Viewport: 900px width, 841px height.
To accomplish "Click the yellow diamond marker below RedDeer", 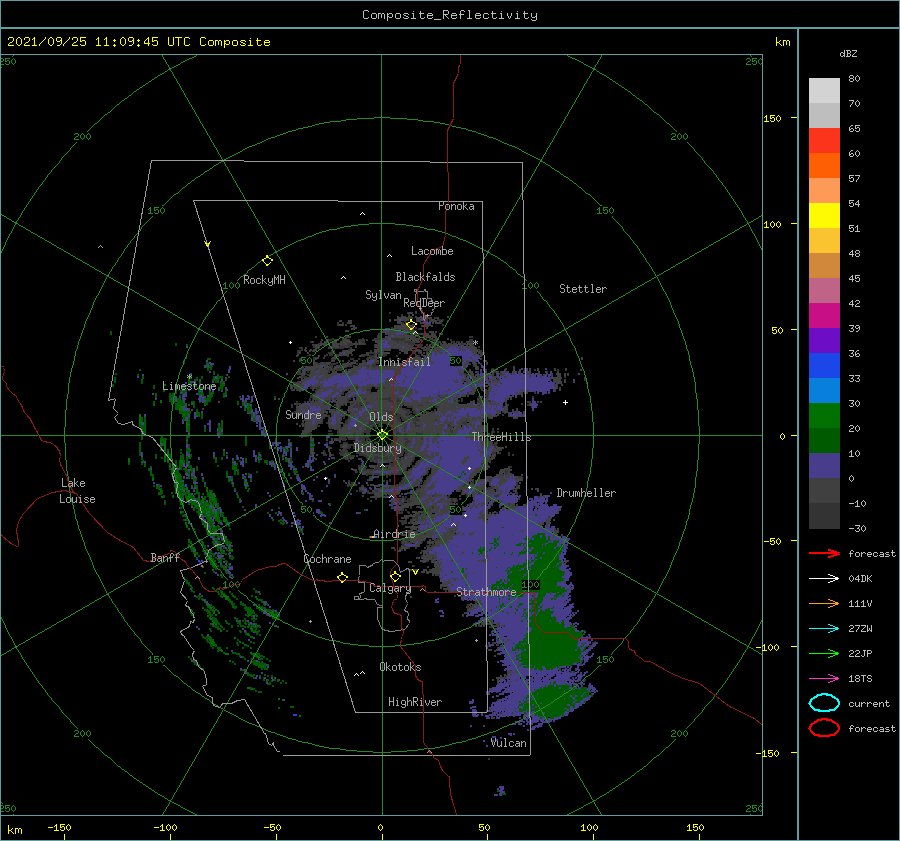I will tap(411, 325).
